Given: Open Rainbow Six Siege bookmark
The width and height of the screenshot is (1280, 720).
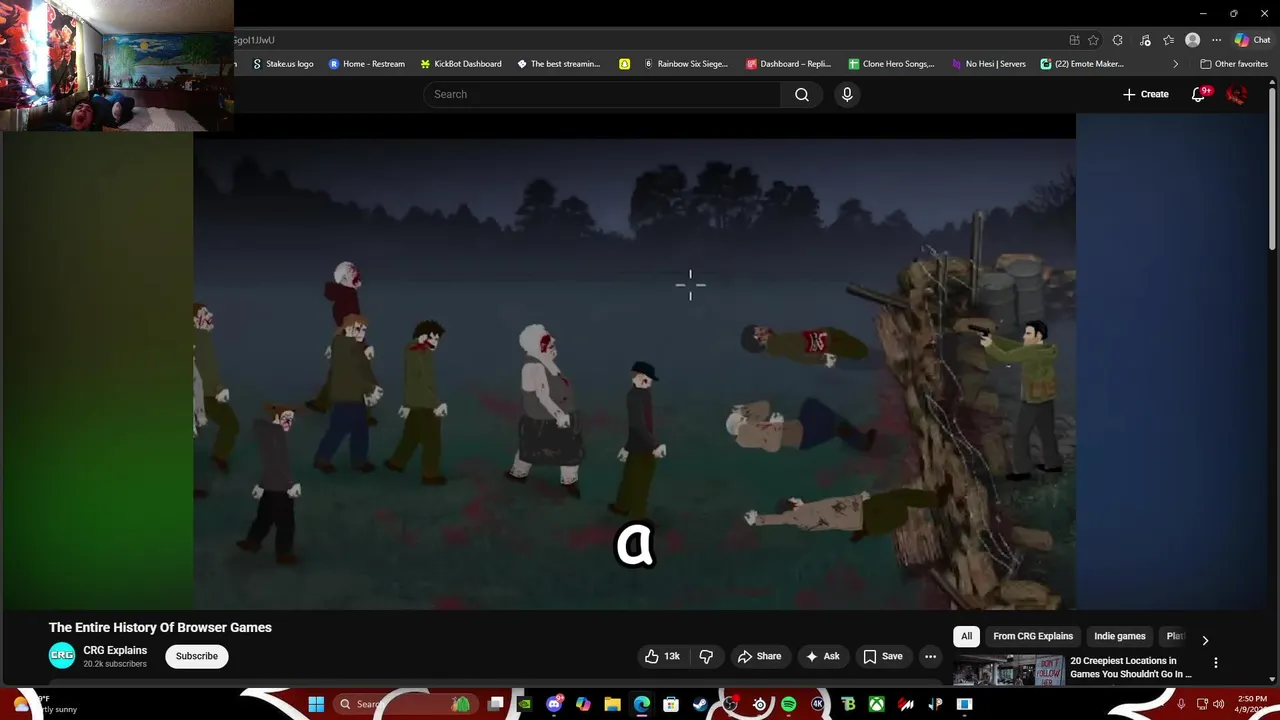Looking at the screenshot, I should [685, 64].
